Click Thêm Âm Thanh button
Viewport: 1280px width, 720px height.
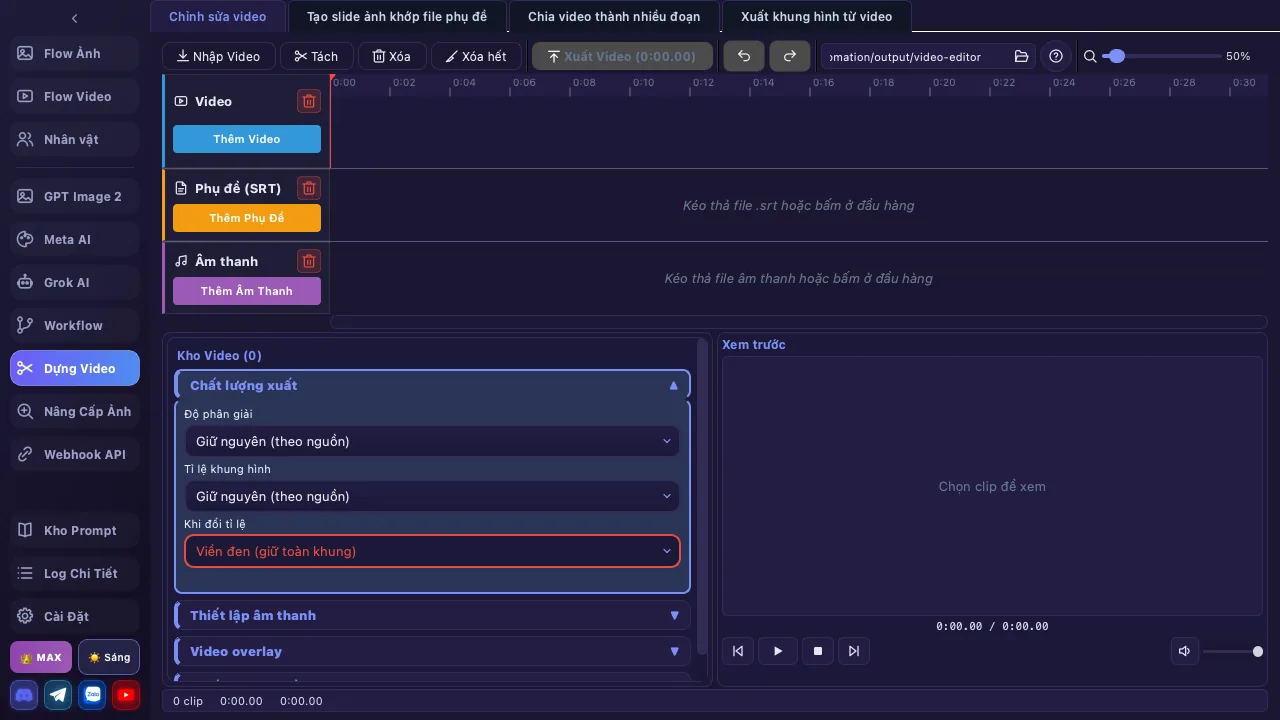pyautogui.click(x=247, y=291)
